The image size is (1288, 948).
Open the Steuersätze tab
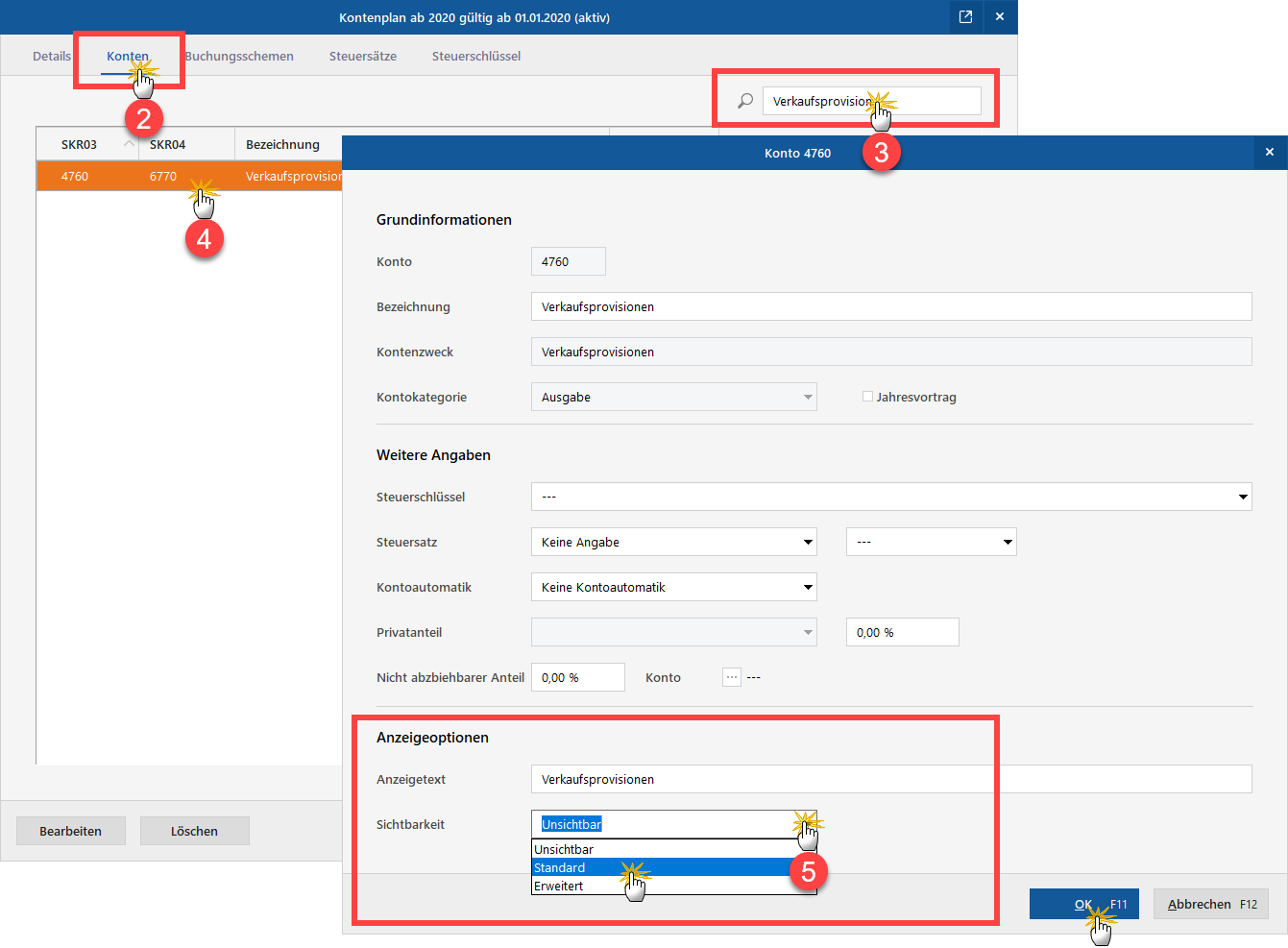[x=363, y=56]
